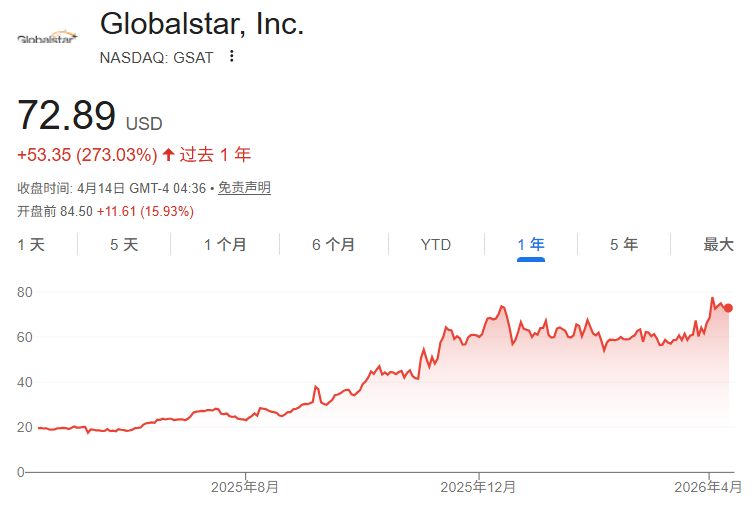Click the Globalstar company logo
The image size is (754, 513).
coord(46,39)
